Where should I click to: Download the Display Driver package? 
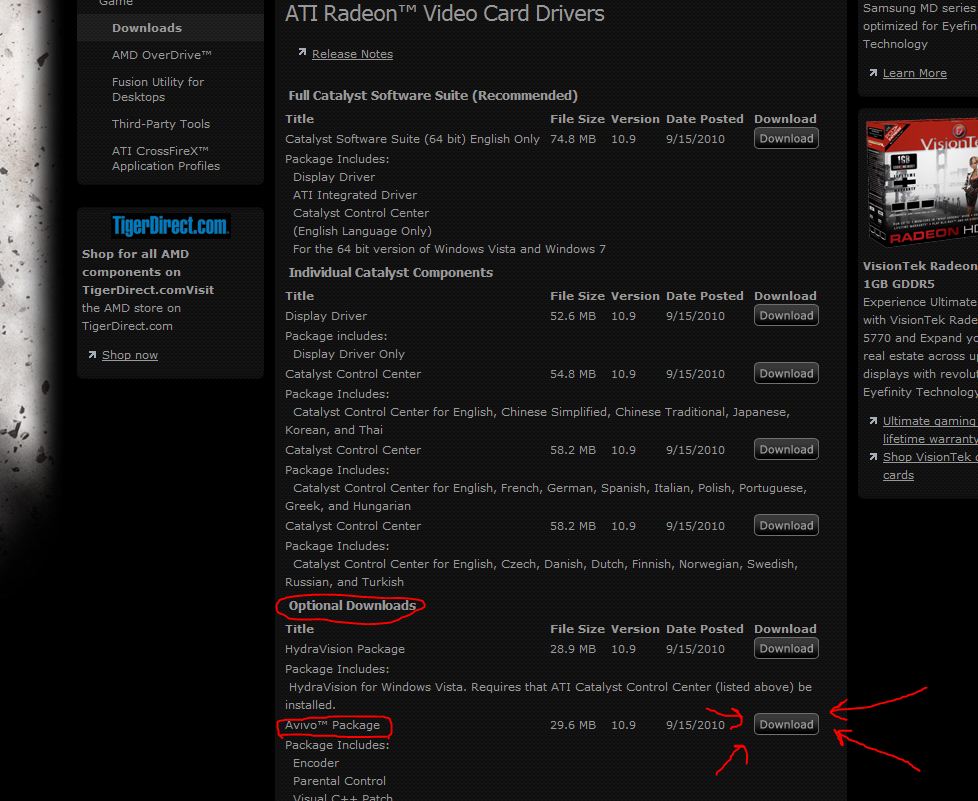[x=786, y=316]
